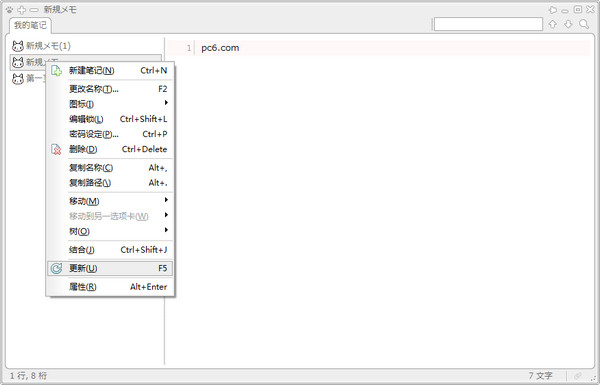Click the '1 行, 8 桁' status text

[28, 376]
